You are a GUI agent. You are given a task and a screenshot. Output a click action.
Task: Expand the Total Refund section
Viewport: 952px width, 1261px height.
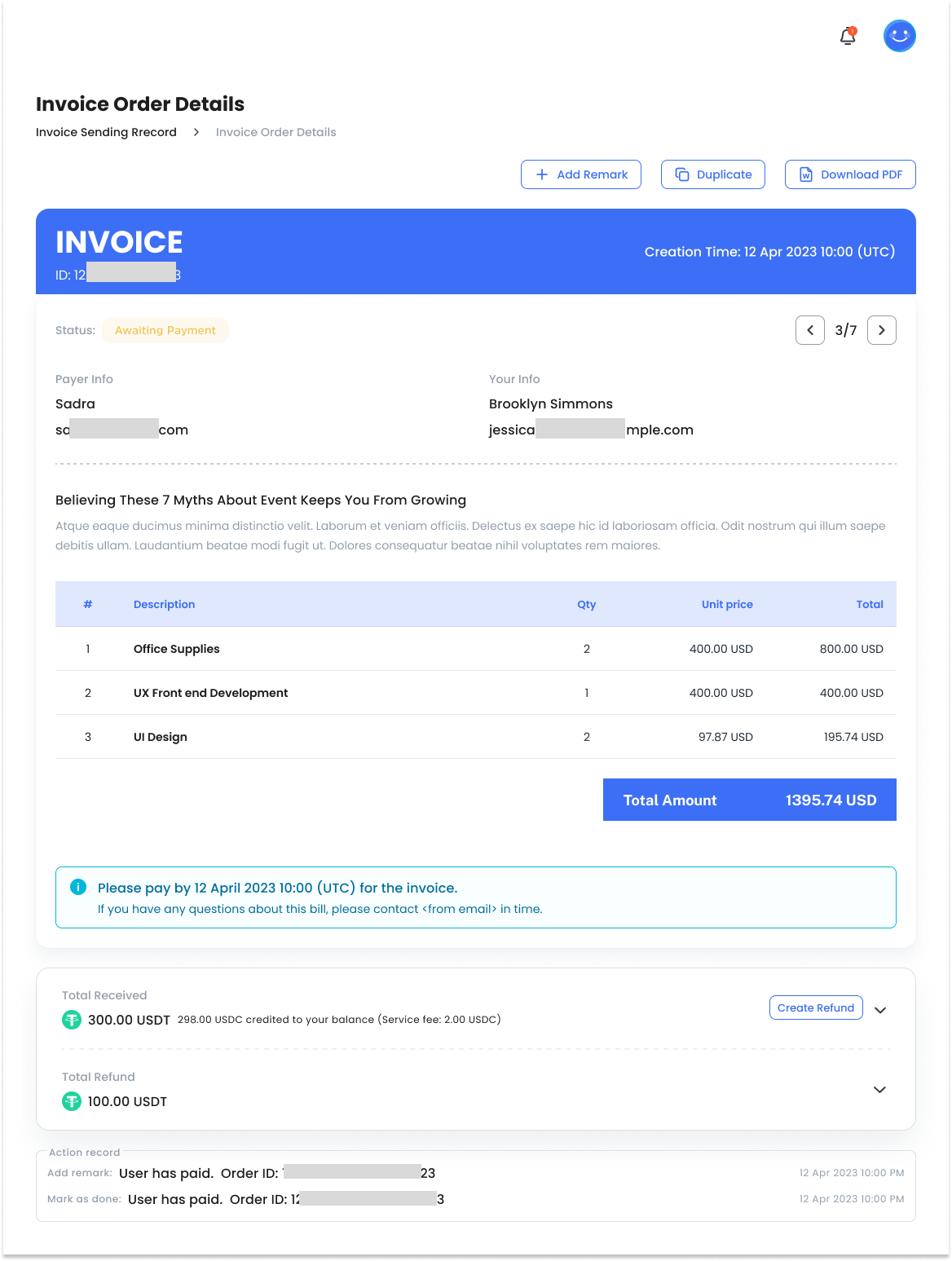click(879, 1090)
